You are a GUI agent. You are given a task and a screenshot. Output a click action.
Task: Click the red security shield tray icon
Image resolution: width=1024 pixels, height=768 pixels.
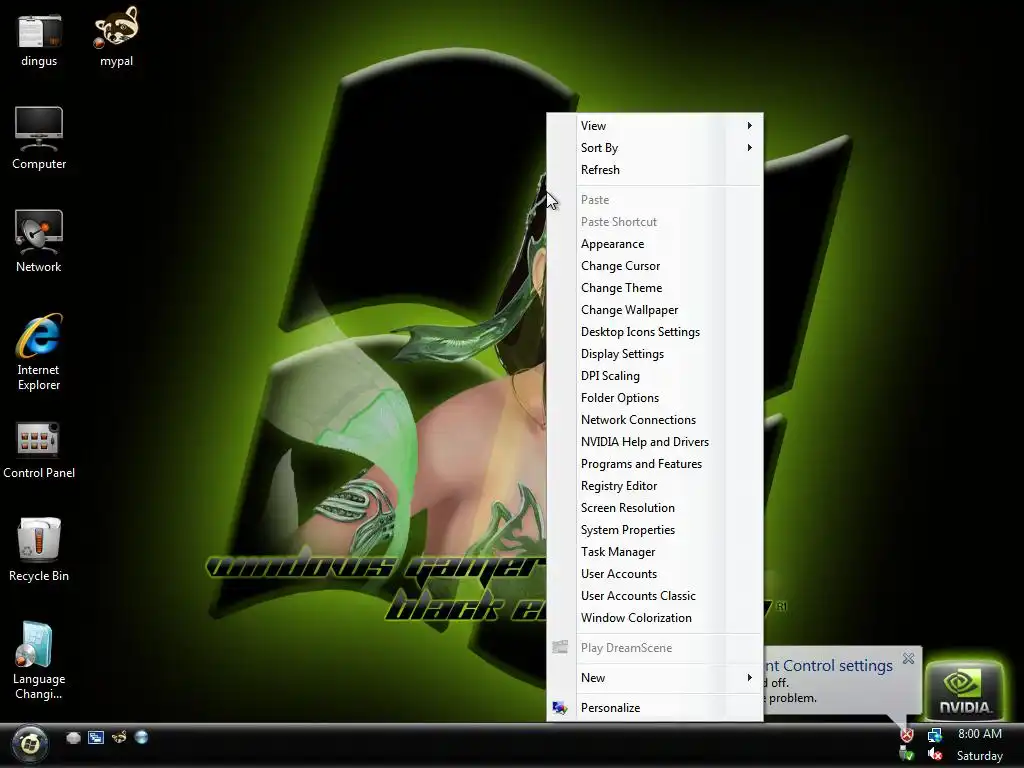point(906,735)
